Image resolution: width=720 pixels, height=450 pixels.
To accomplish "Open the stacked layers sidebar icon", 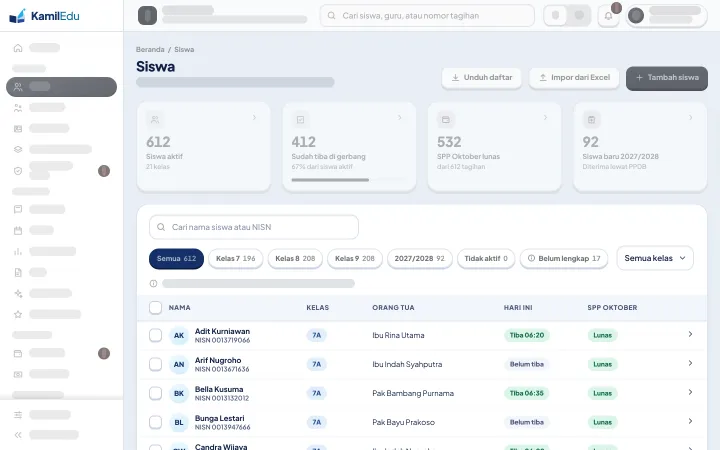I will pos(18,149).
